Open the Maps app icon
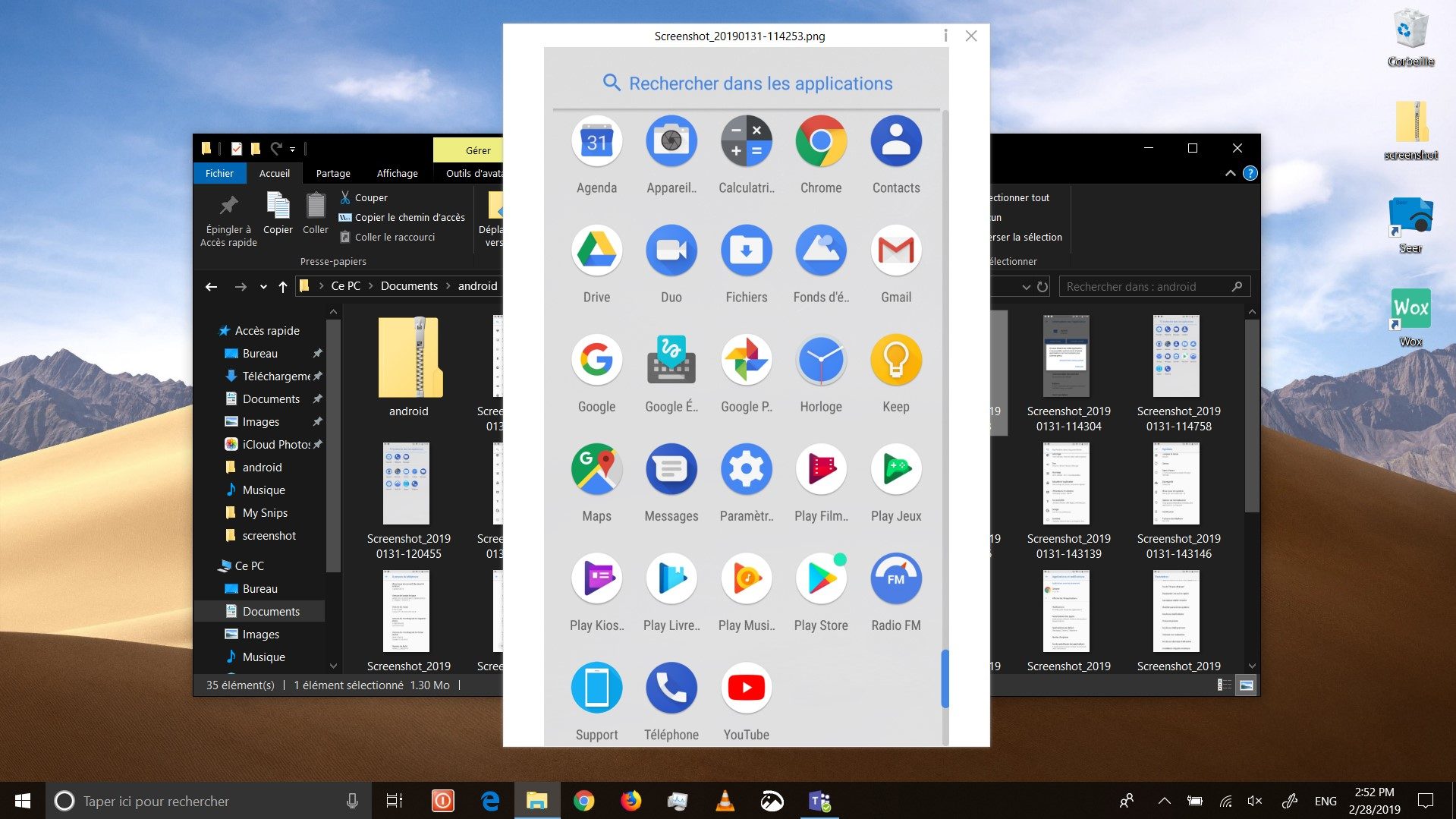The image size is (1456, 819). pyautogui.click(x=596, y=469)
